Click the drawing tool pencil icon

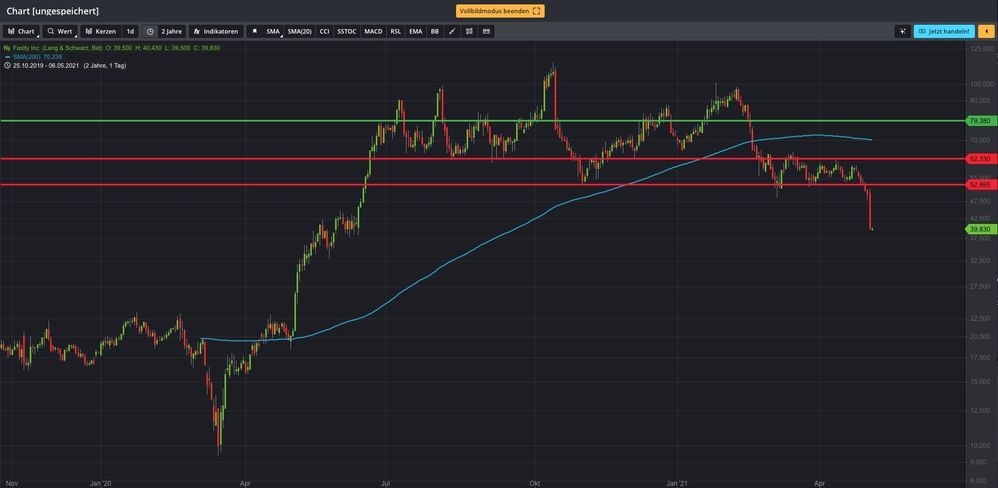coord(452,31)
